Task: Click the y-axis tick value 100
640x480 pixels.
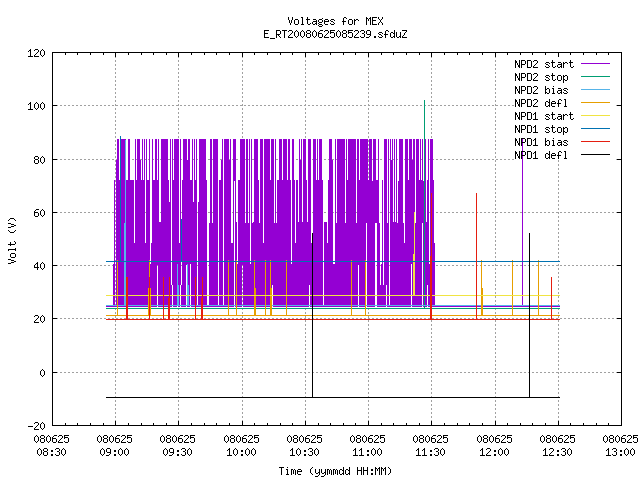Action: [36, 106]
